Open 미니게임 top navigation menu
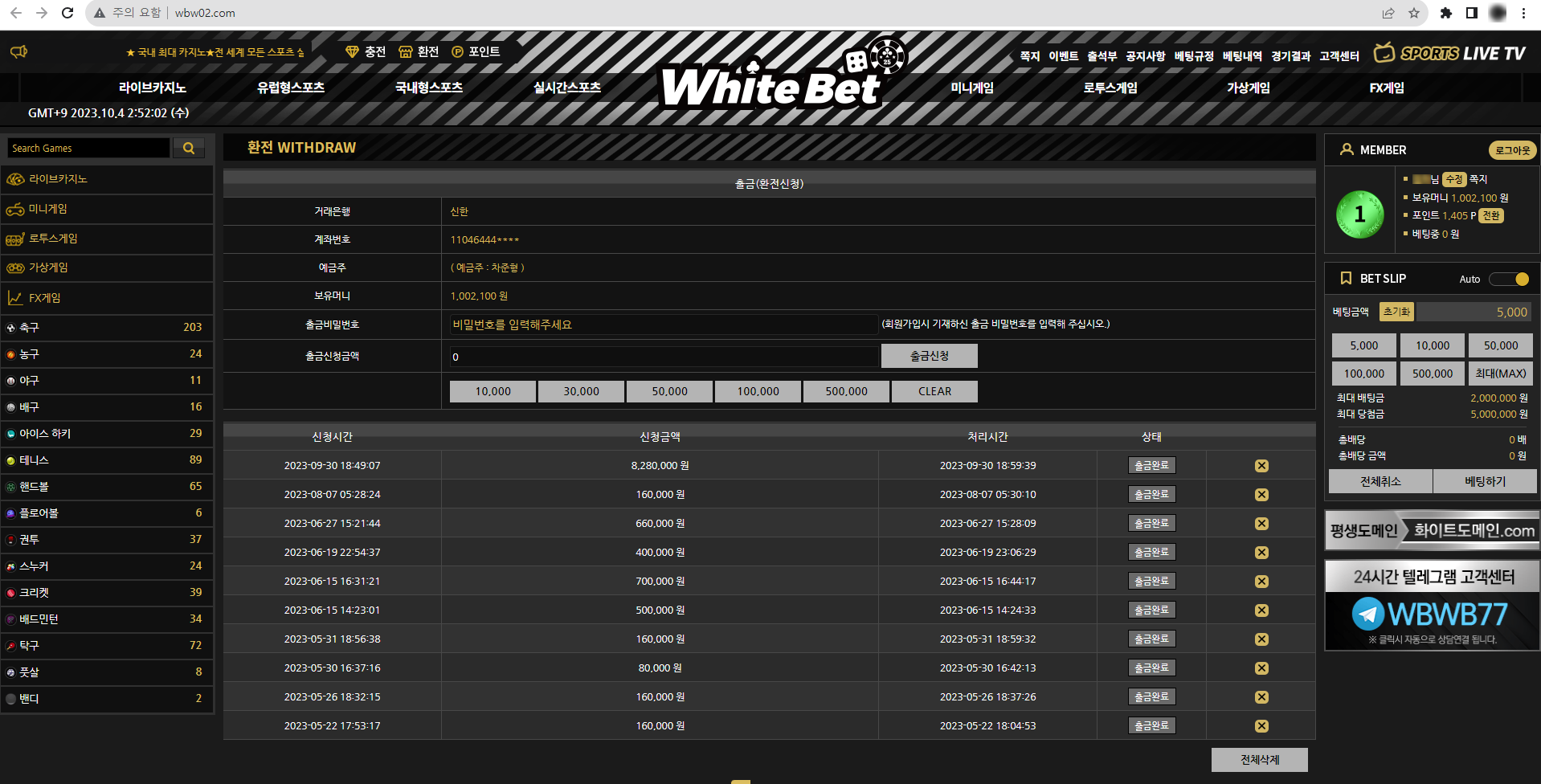This screenshot has height=784, width=1541. (x=972, y=88)
